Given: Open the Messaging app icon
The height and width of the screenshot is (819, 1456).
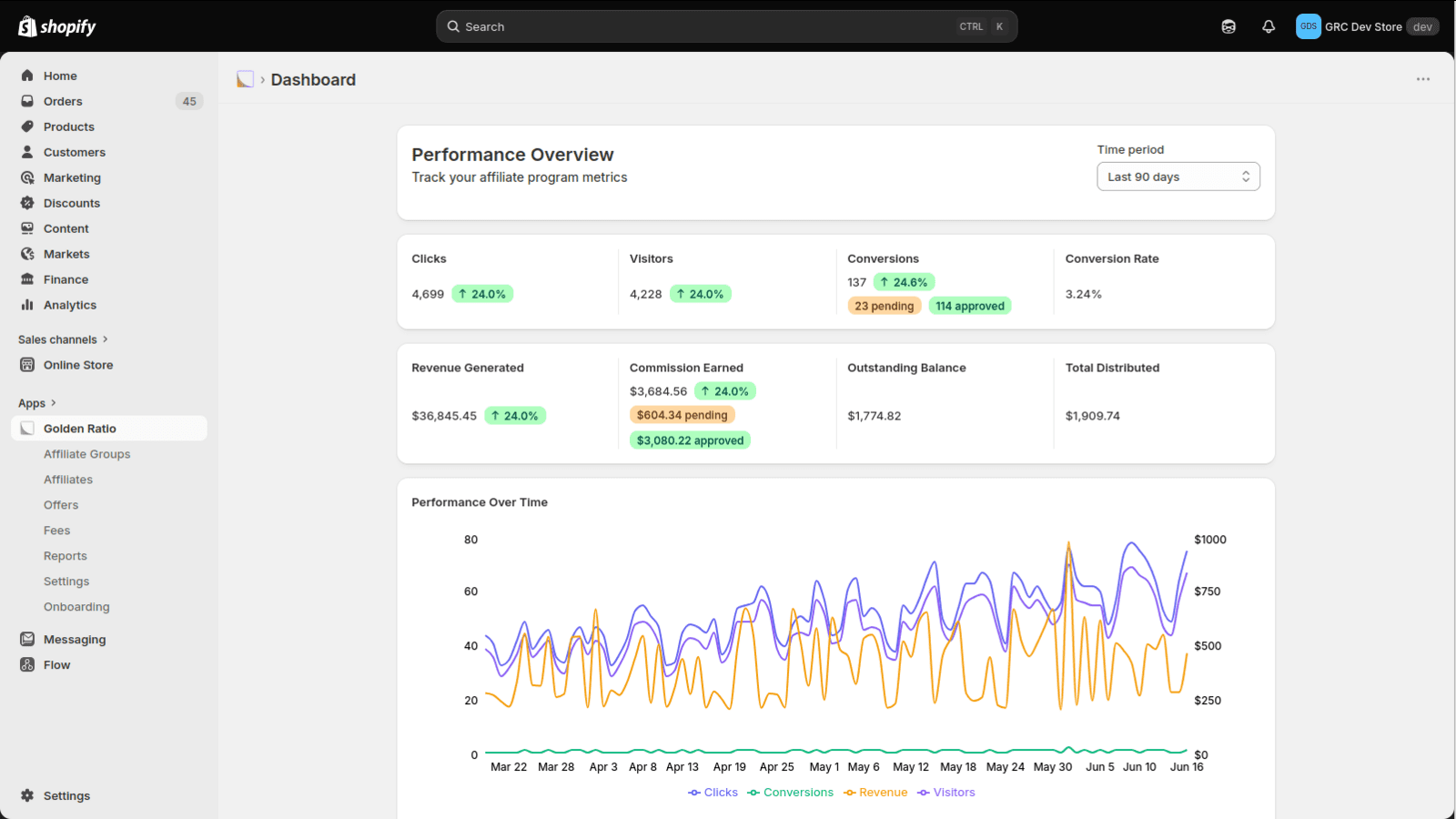Looking at the screenshot, I should coord(27,640).
